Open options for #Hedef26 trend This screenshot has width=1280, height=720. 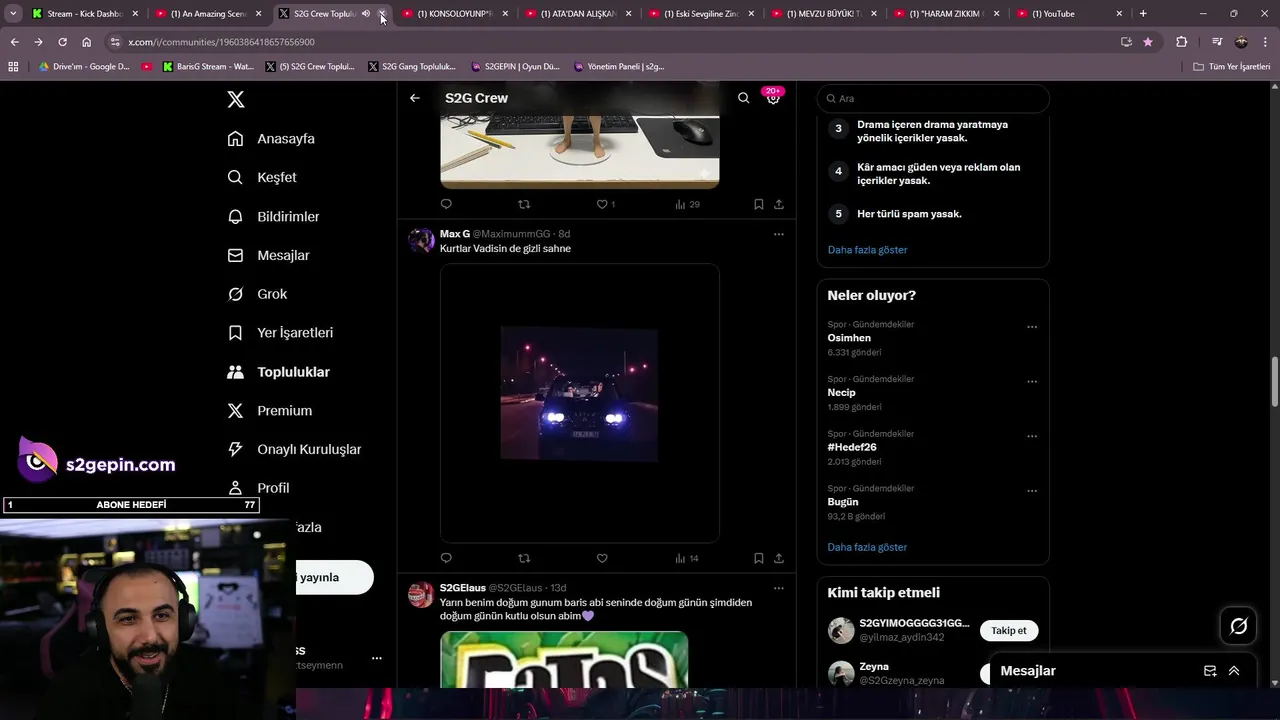tap(1032, 437)
